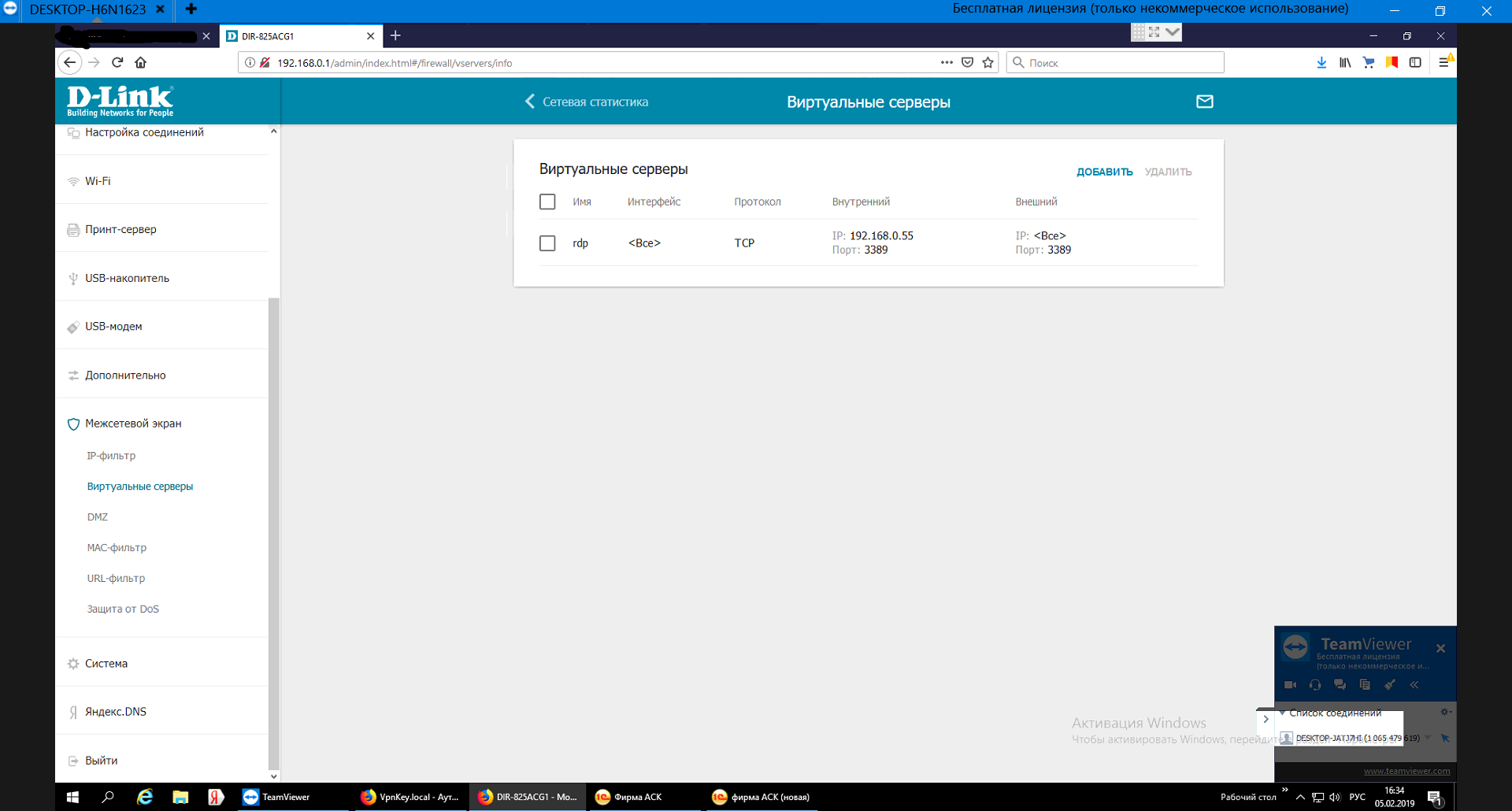The image size is (1512, 811).
Task: Click Firefox home button
Action: 141,62
